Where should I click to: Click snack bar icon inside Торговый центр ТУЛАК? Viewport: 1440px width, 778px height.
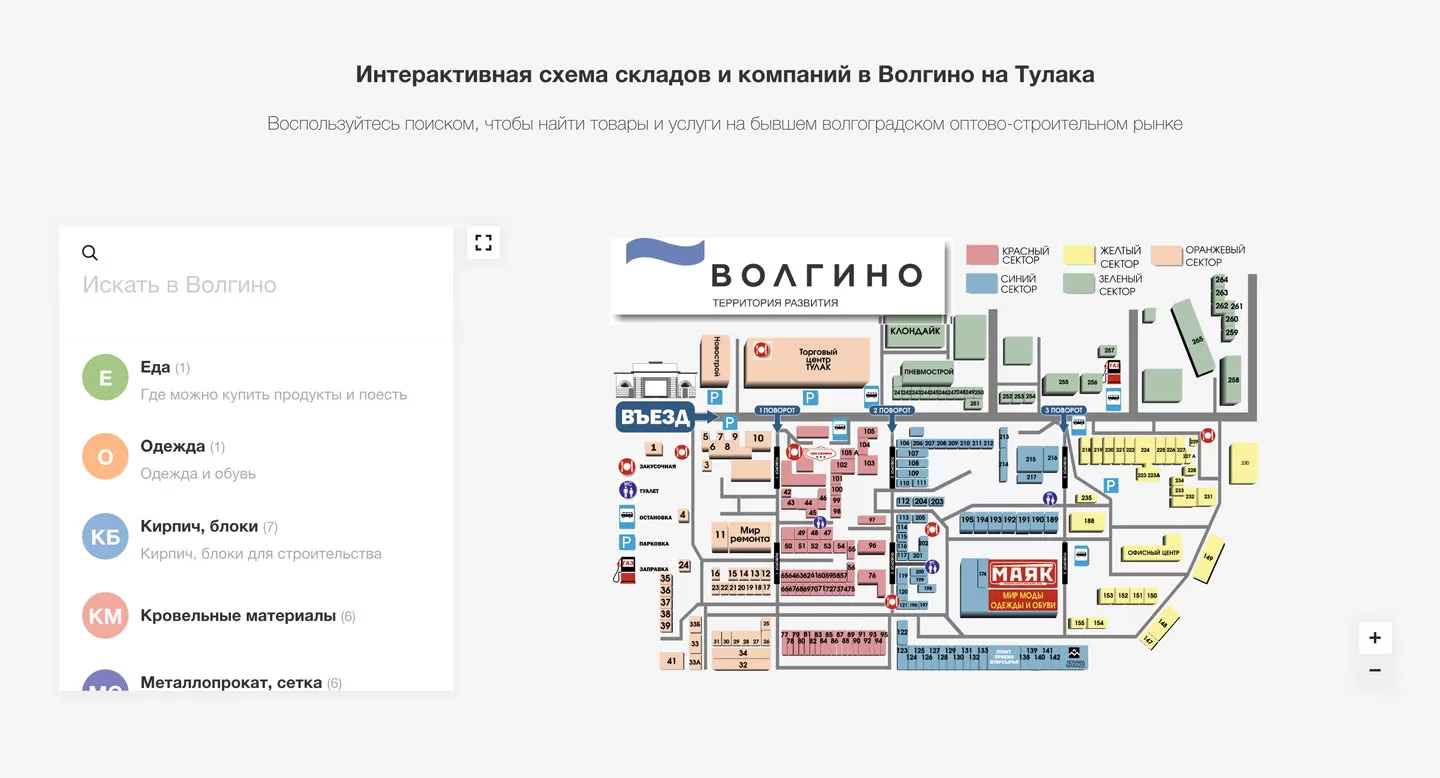pos(761,350)
